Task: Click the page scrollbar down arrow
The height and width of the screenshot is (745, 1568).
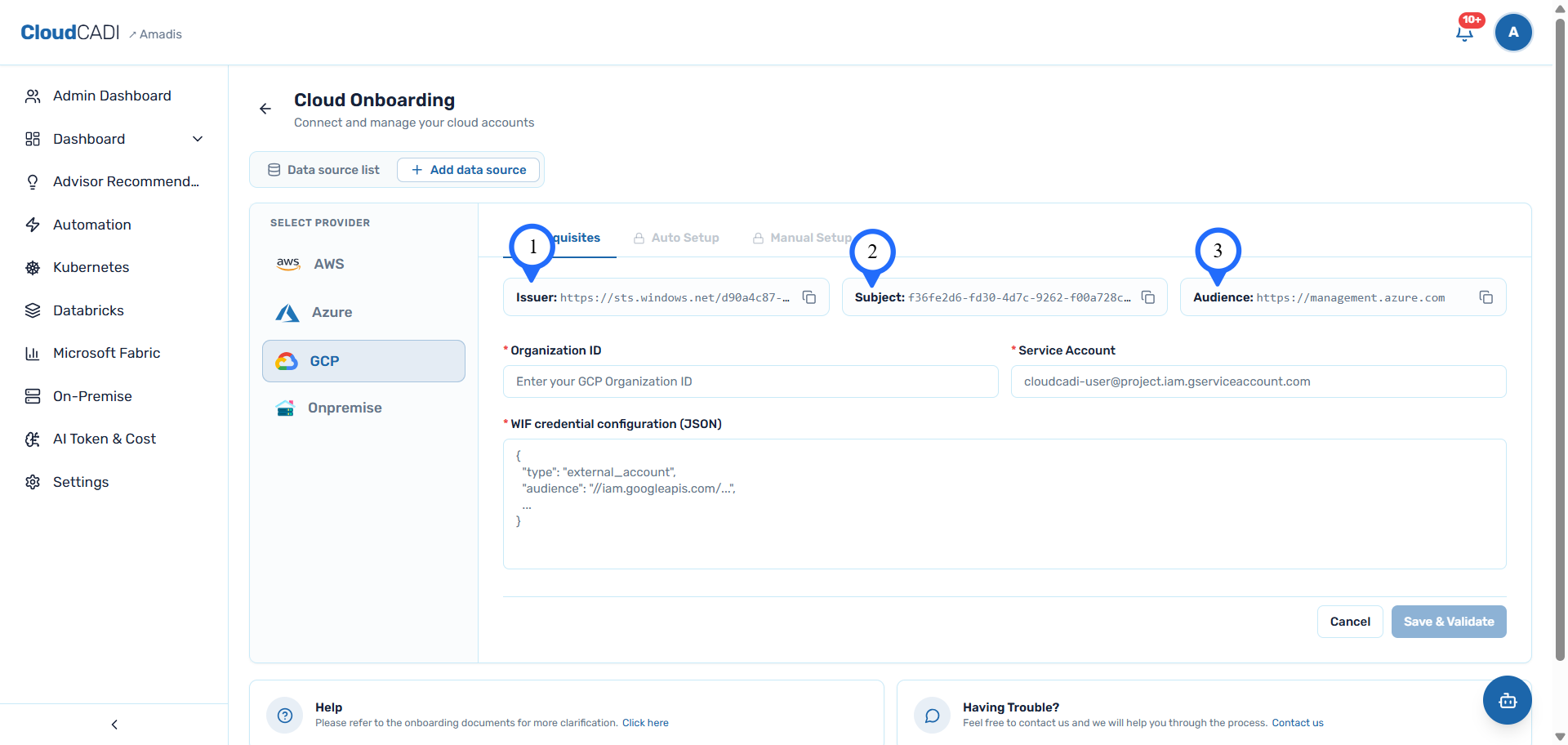Action: pos(1560,737)
